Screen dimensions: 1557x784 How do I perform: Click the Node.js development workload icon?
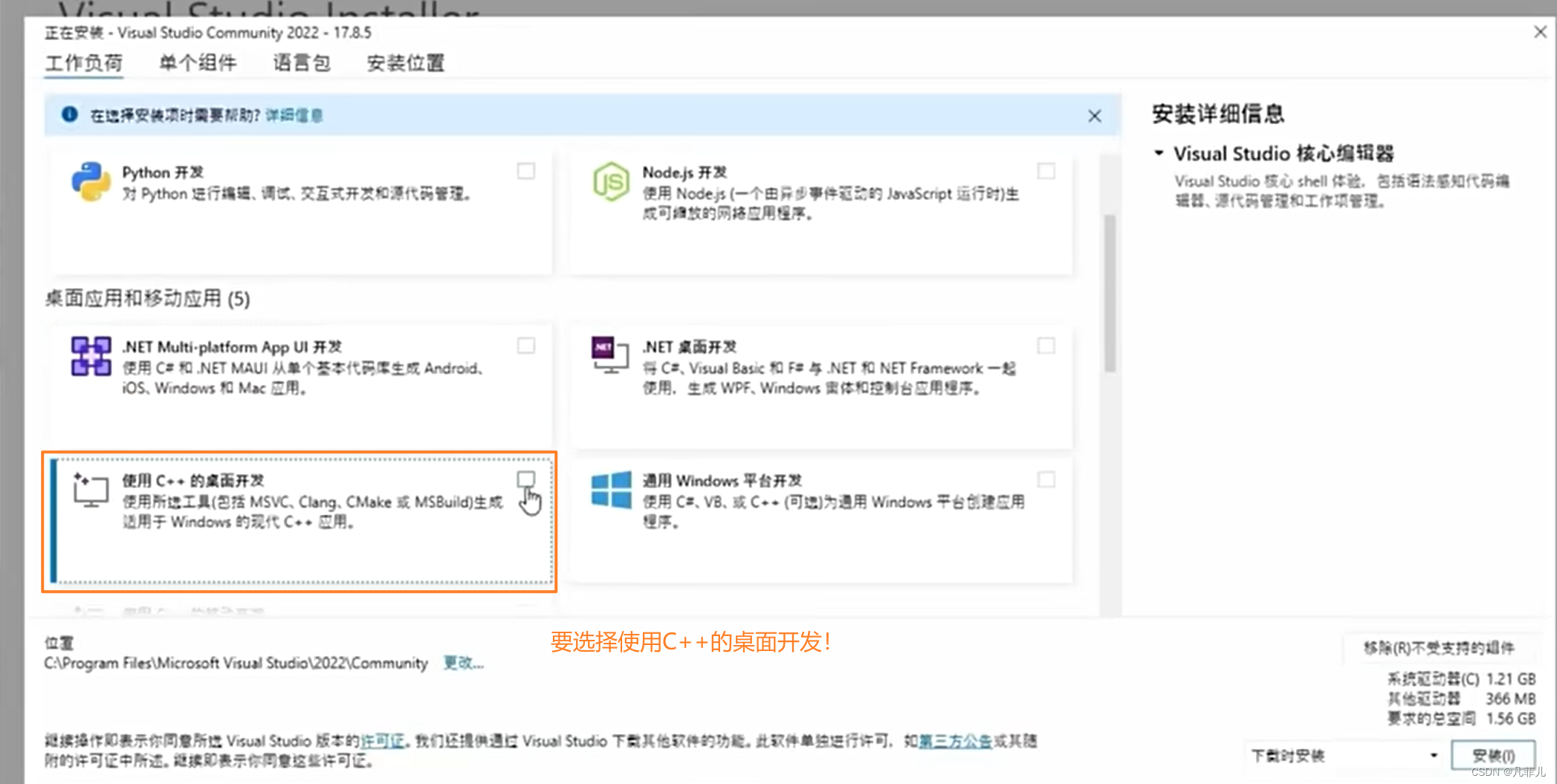point(611,181)
